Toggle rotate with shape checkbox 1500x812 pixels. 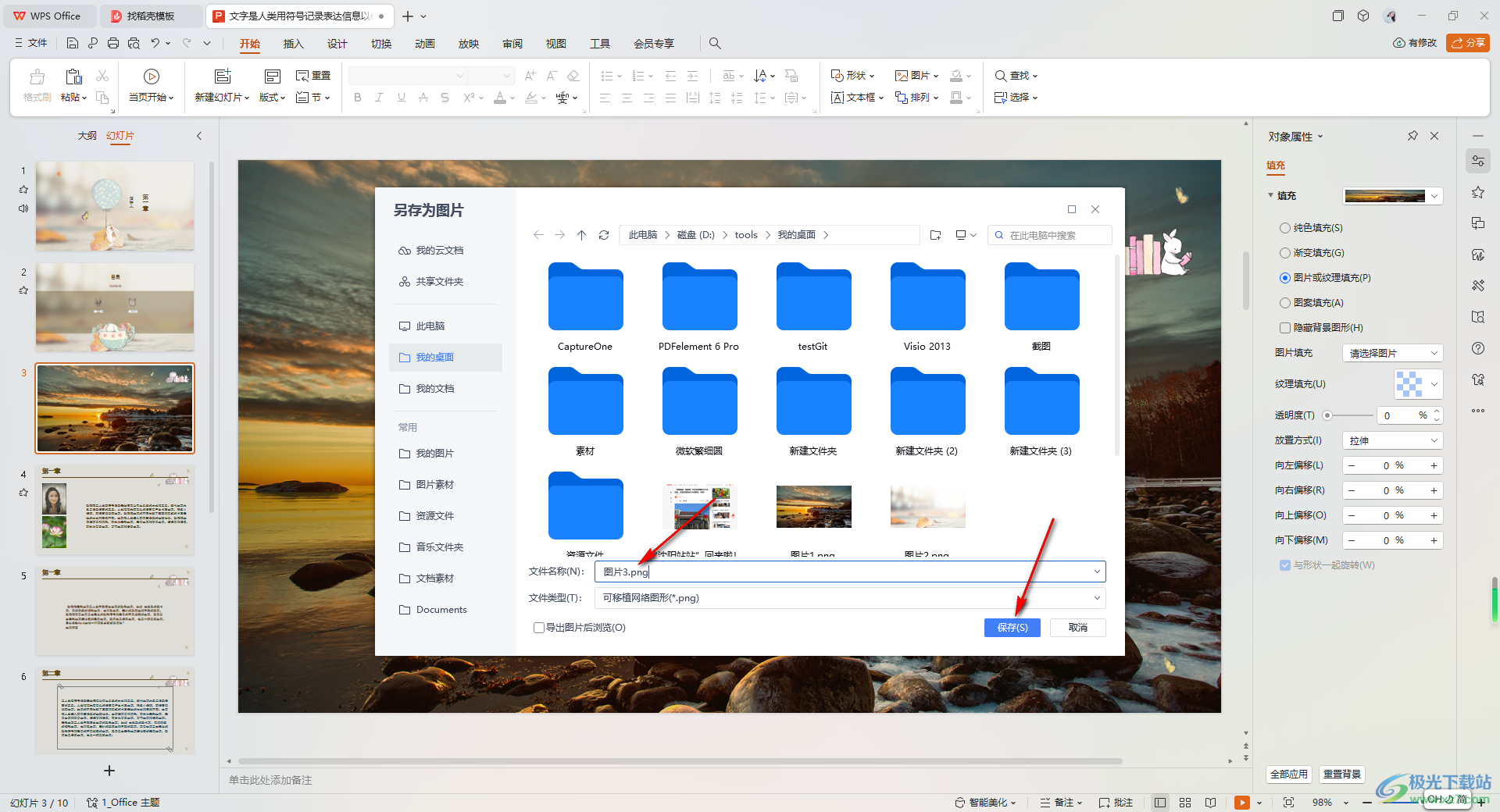(x=1285, y=565)
